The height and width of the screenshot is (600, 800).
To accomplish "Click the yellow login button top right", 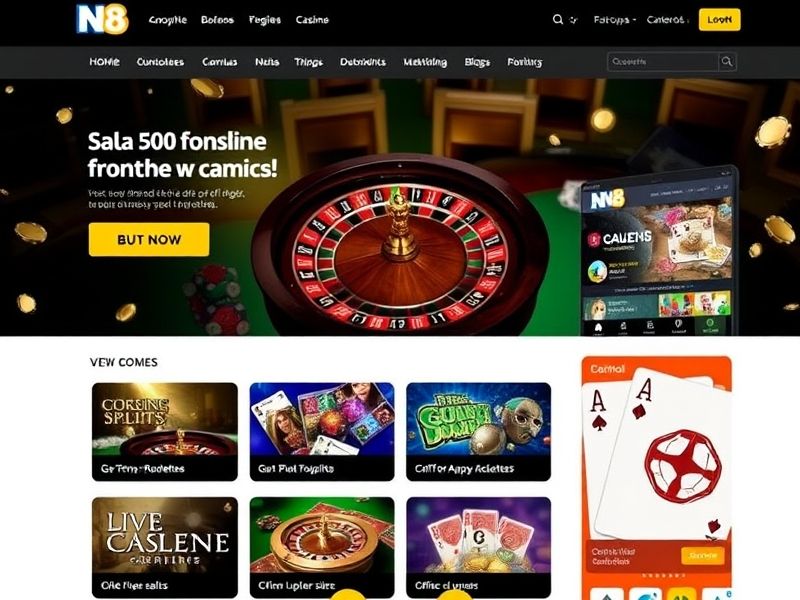I will [719, 20].
